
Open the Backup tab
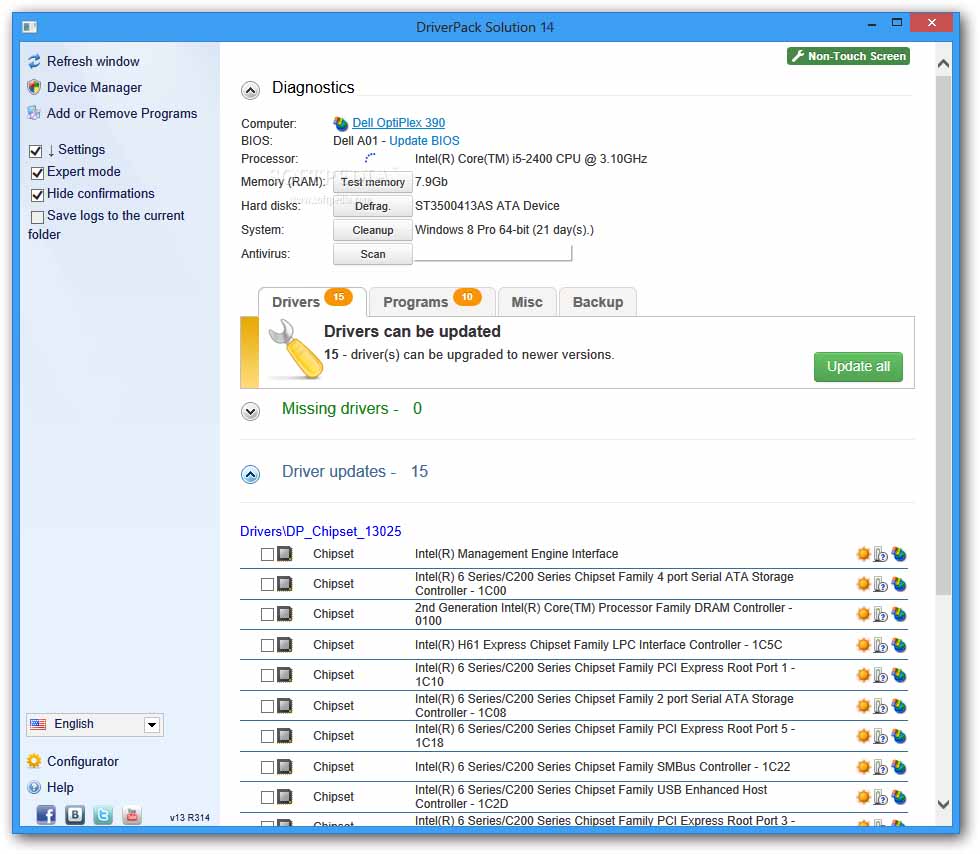[597, 301]
